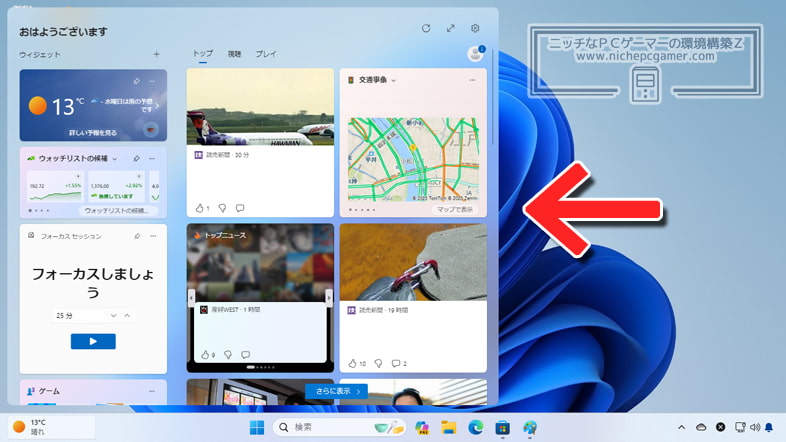
Task: Comment on the Top News carousel story
Action: [x=246, y=355]
